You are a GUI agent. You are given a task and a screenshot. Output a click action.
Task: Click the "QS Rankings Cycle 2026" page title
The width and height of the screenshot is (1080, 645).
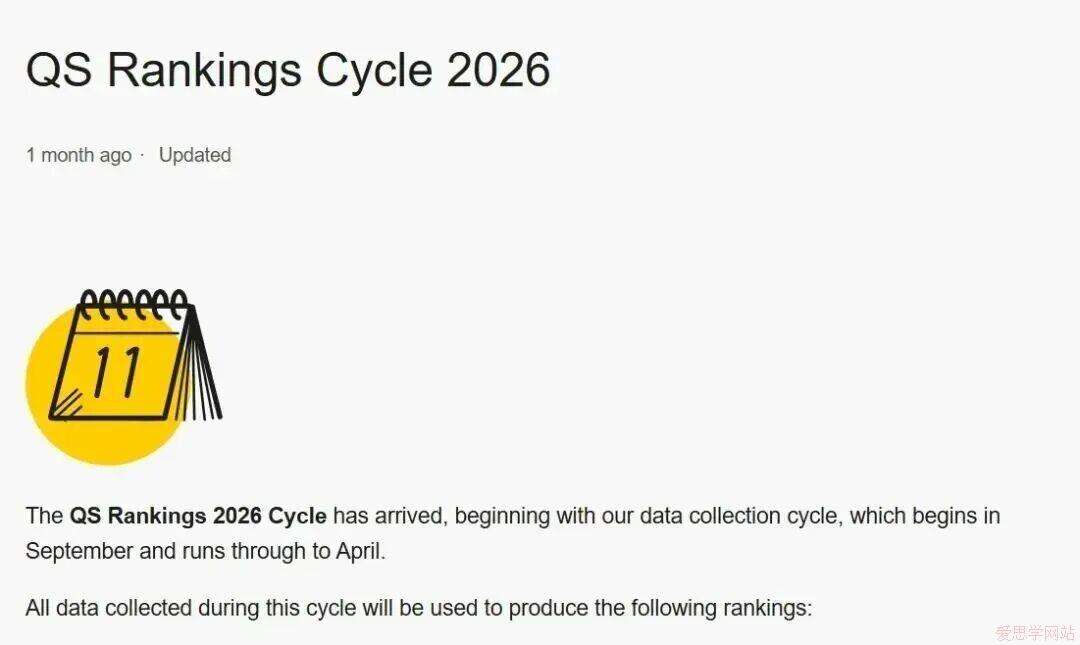(x=288, y=71)
